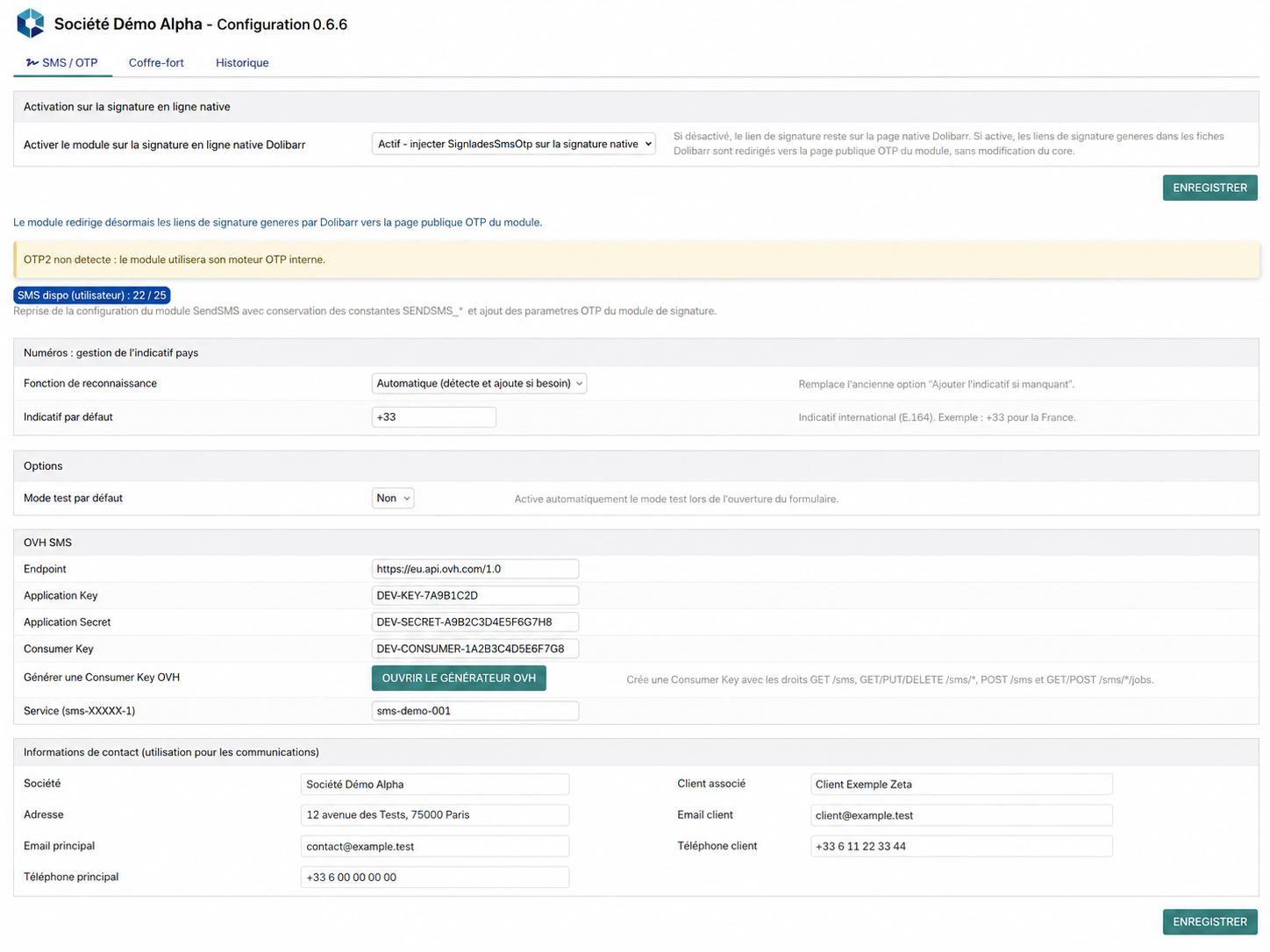The image size is (1270, 952).
Task: Click OUVRIR LE GÉNÉRATEUR OVH button
Action: (459, 678)
